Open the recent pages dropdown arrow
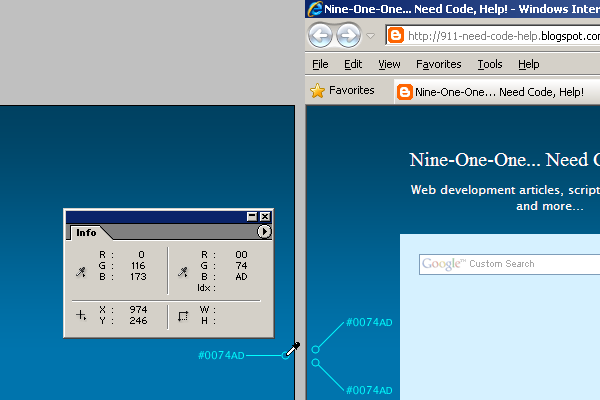600x400 pixels. pyautogui.click(x=370, y=36)
